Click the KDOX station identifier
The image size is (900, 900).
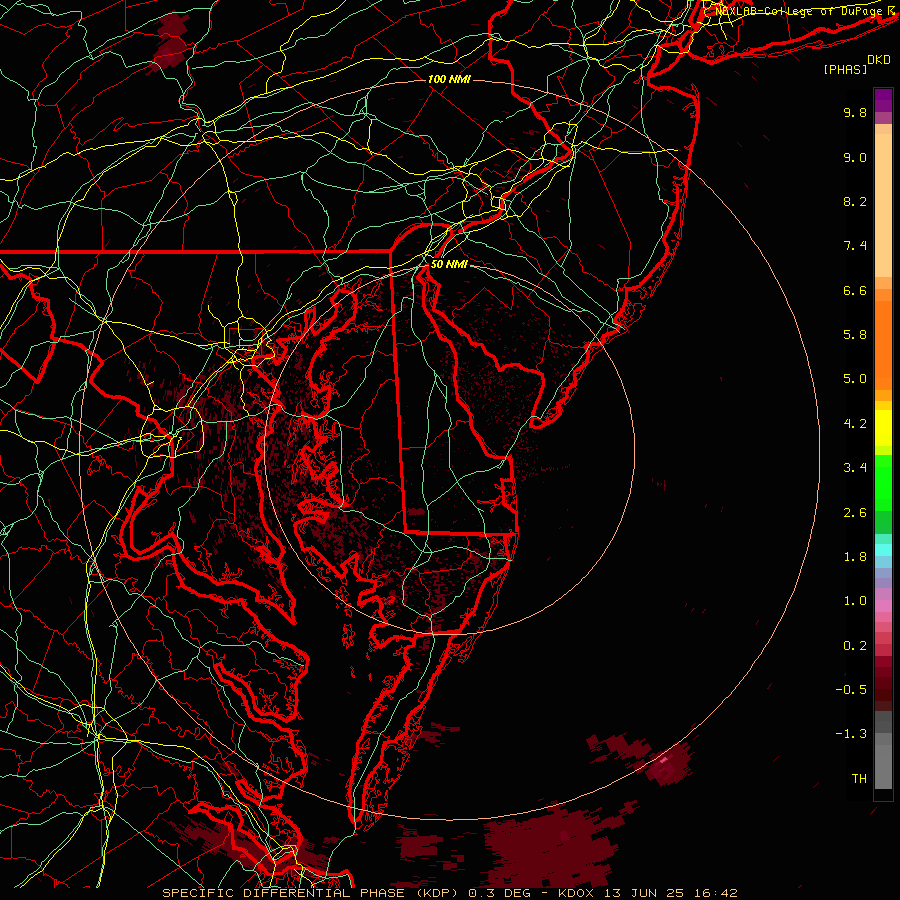tap(576, 893)
